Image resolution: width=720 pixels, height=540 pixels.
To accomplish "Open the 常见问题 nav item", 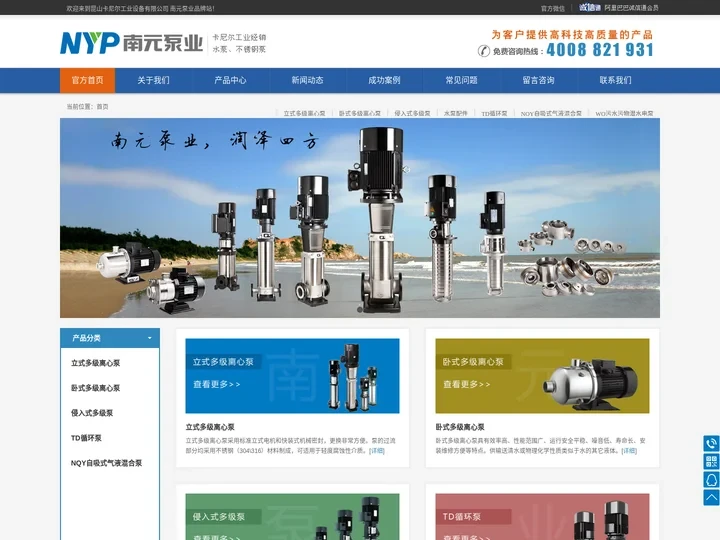I will (461, 80).
